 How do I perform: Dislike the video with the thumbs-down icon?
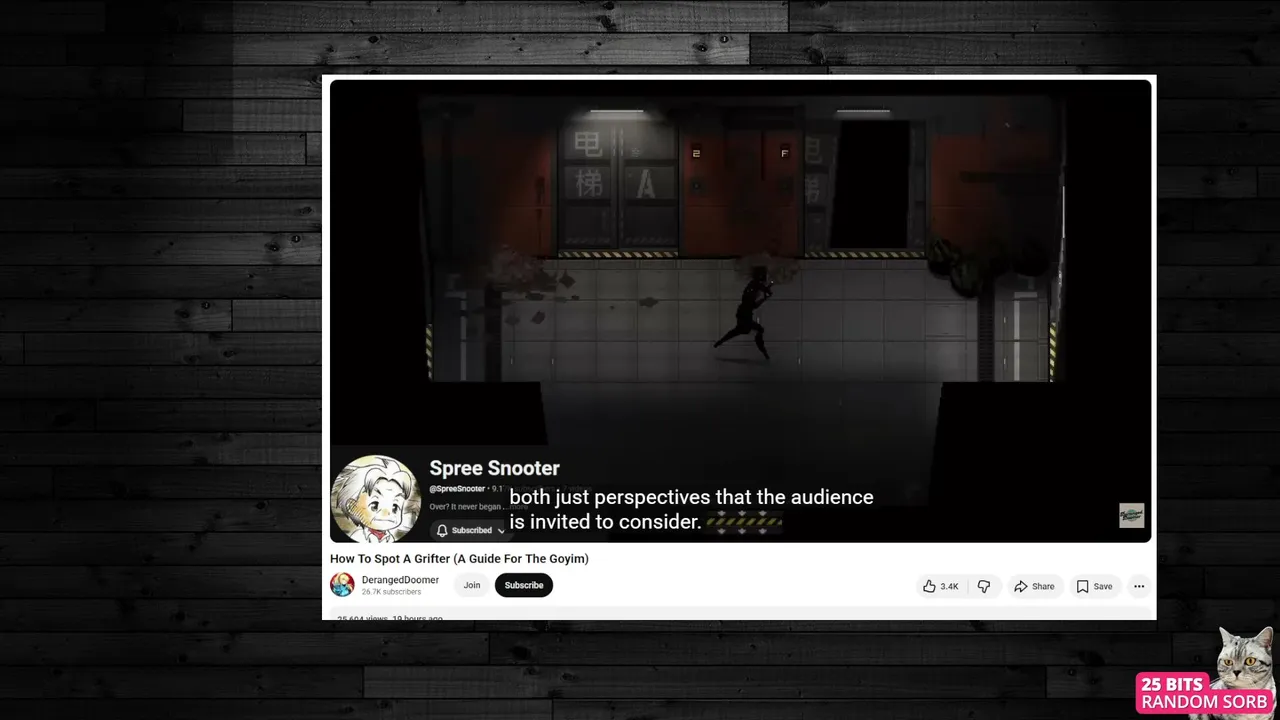[x=984, y=586]
